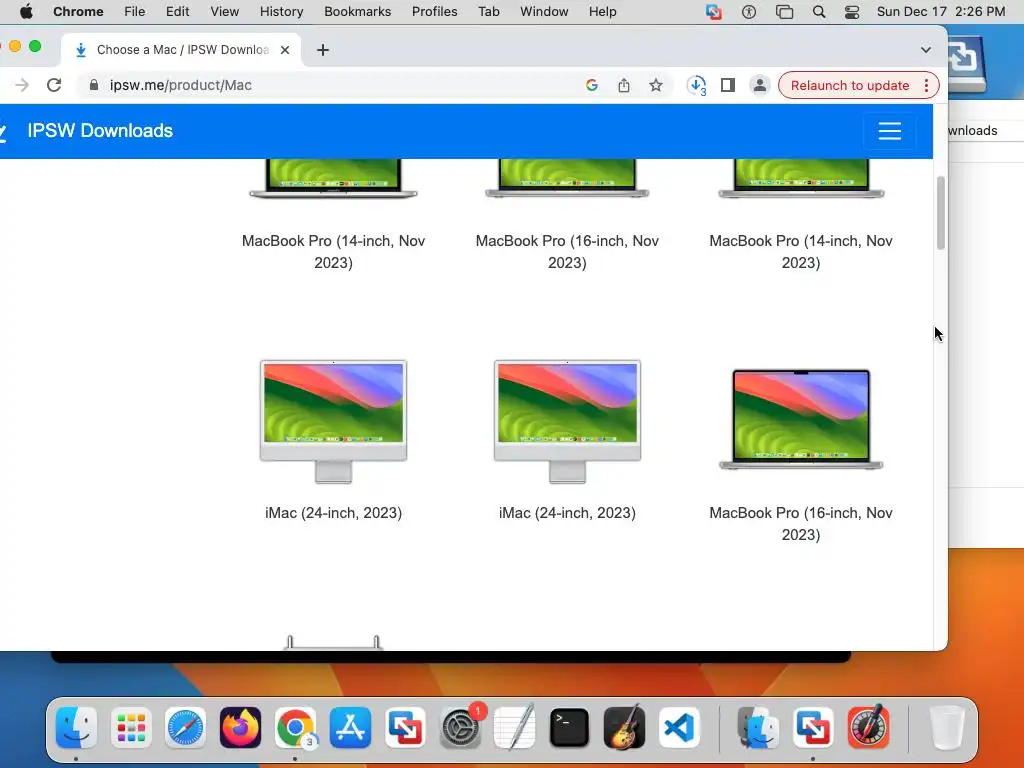Select third-column MacBook Pro (14-inch, Nov 2023) link
The image size is (1024, 768).
point(801,251)
